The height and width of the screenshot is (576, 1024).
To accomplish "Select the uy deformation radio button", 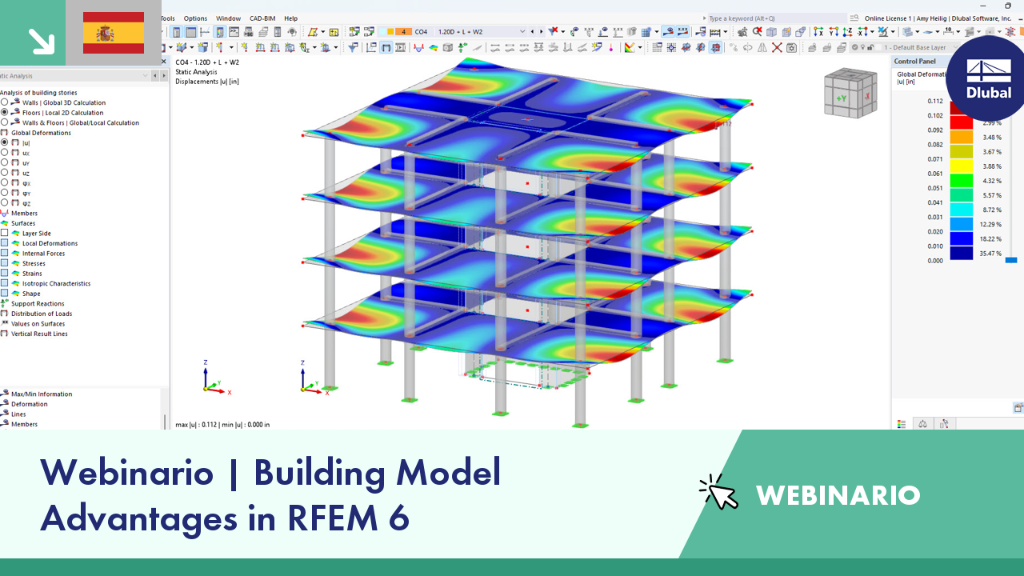I will tap(5, 163).
